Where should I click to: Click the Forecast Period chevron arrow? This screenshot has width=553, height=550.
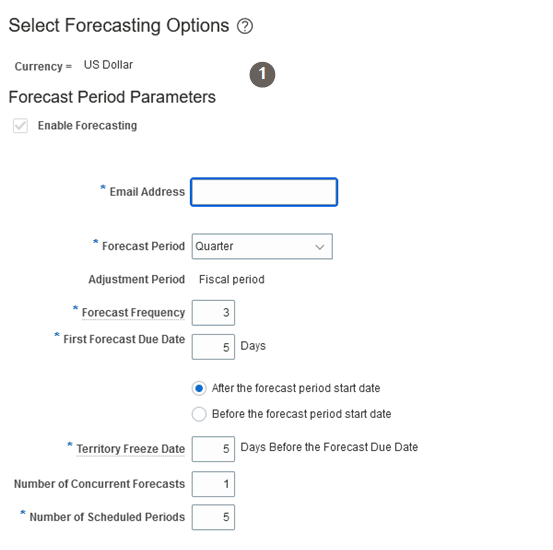pos(320,247)
